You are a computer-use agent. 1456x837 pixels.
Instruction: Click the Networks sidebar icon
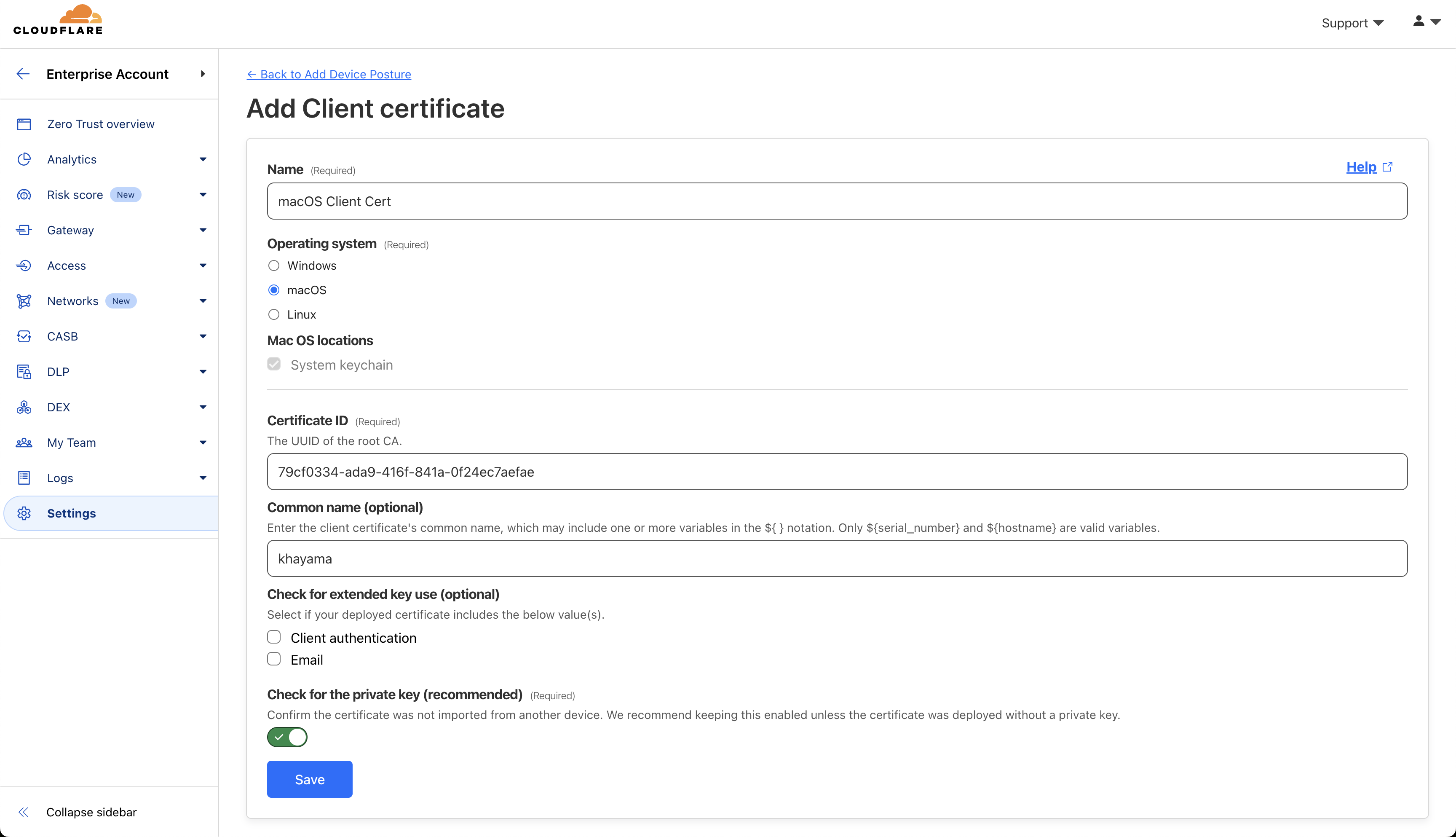[24, 301]
